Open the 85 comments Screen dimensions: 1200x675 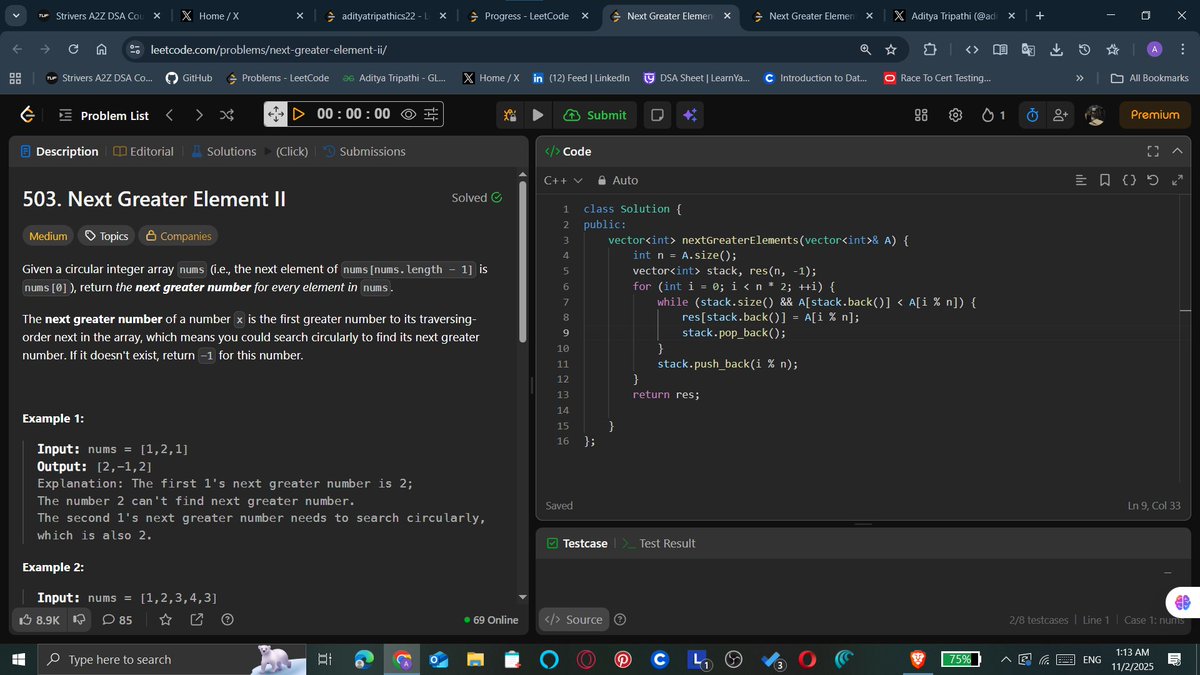point(118,620)
